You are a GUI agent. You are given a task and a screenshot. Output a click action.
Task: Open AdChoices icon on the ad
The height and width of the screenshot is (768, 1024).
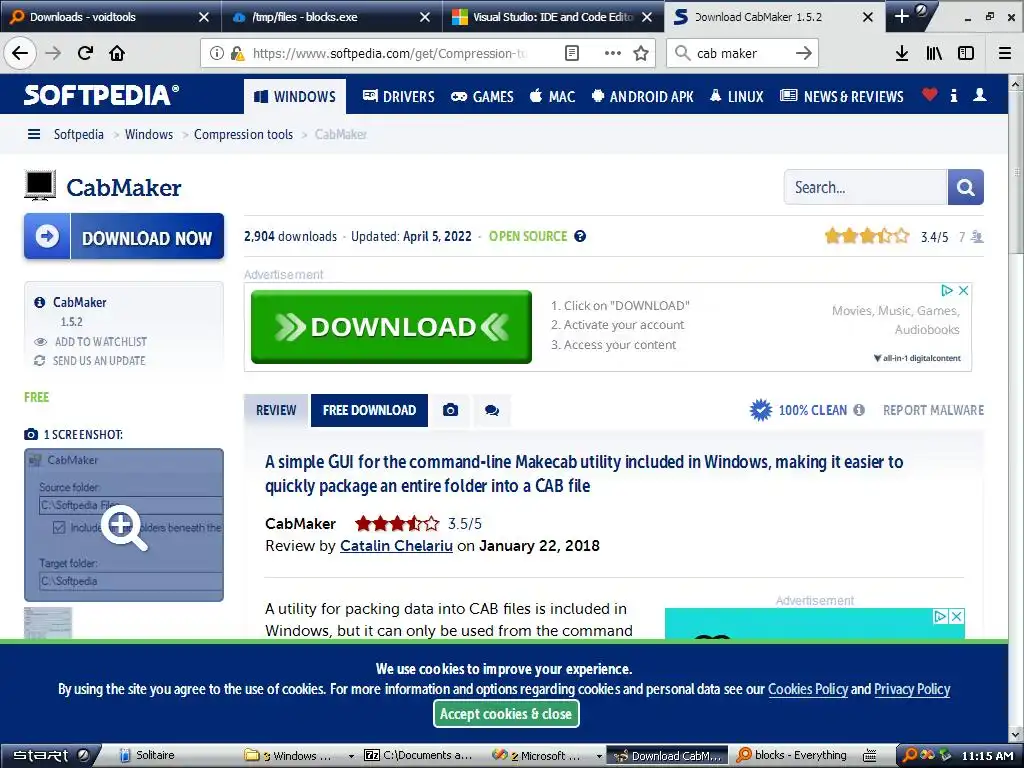[x=946, y=290]
